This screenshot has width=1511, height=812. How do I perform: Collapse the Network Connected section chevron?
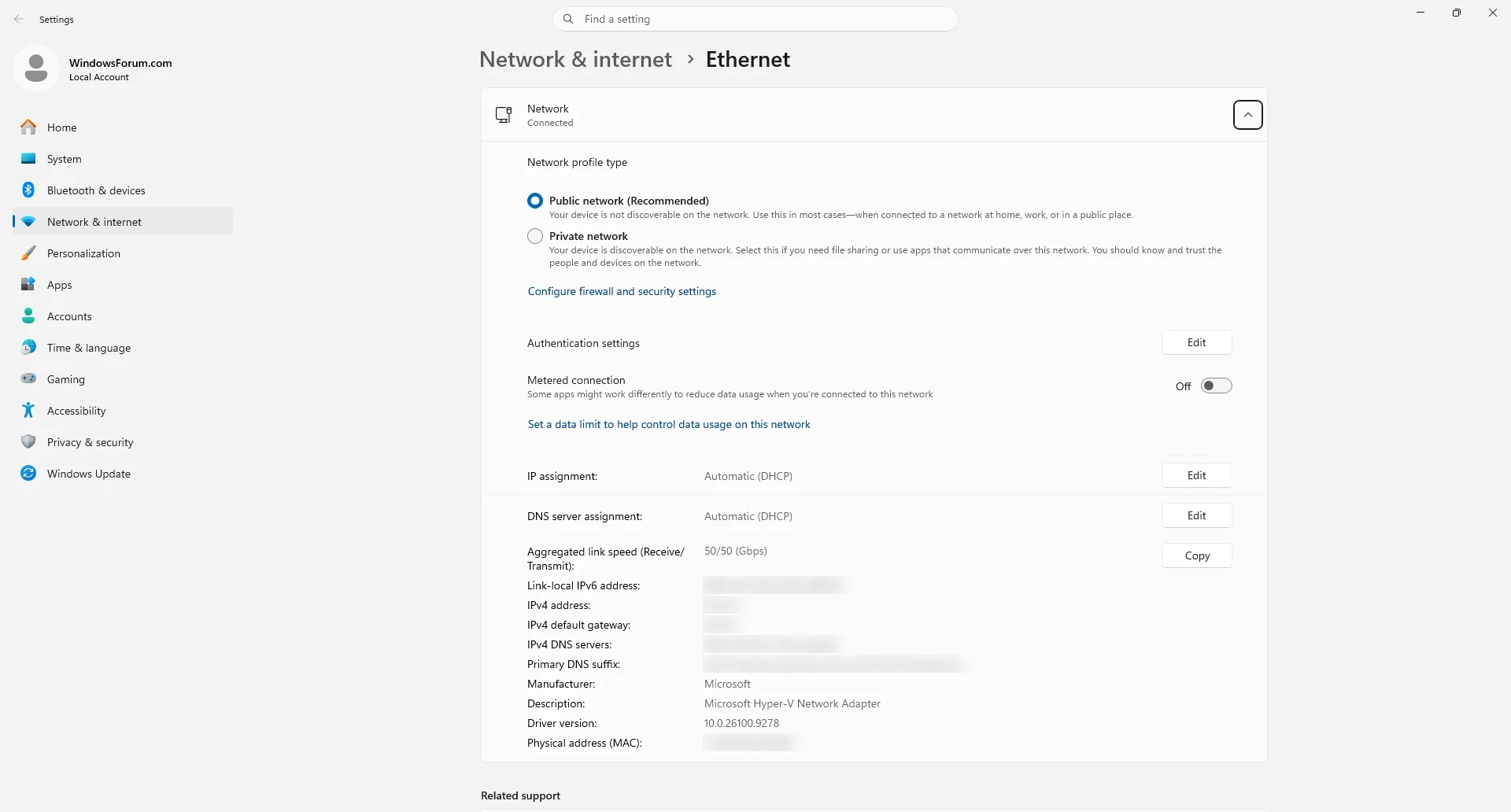(1248, 115)
